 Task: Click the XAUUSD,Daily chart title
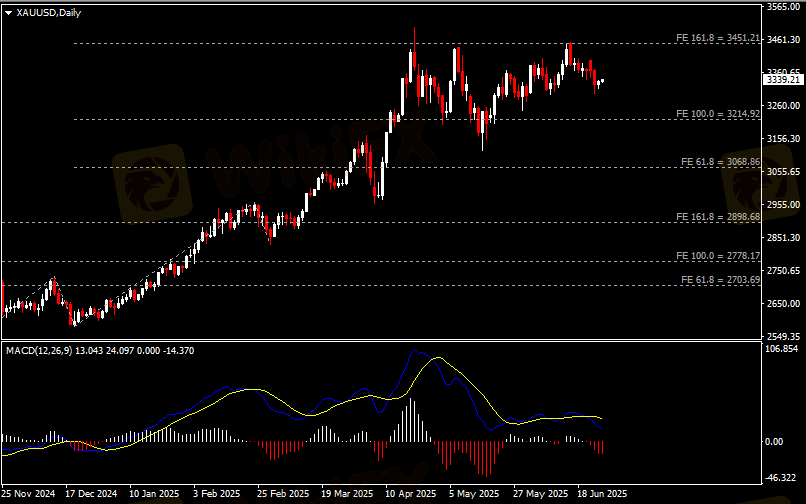tap(49, 13)
